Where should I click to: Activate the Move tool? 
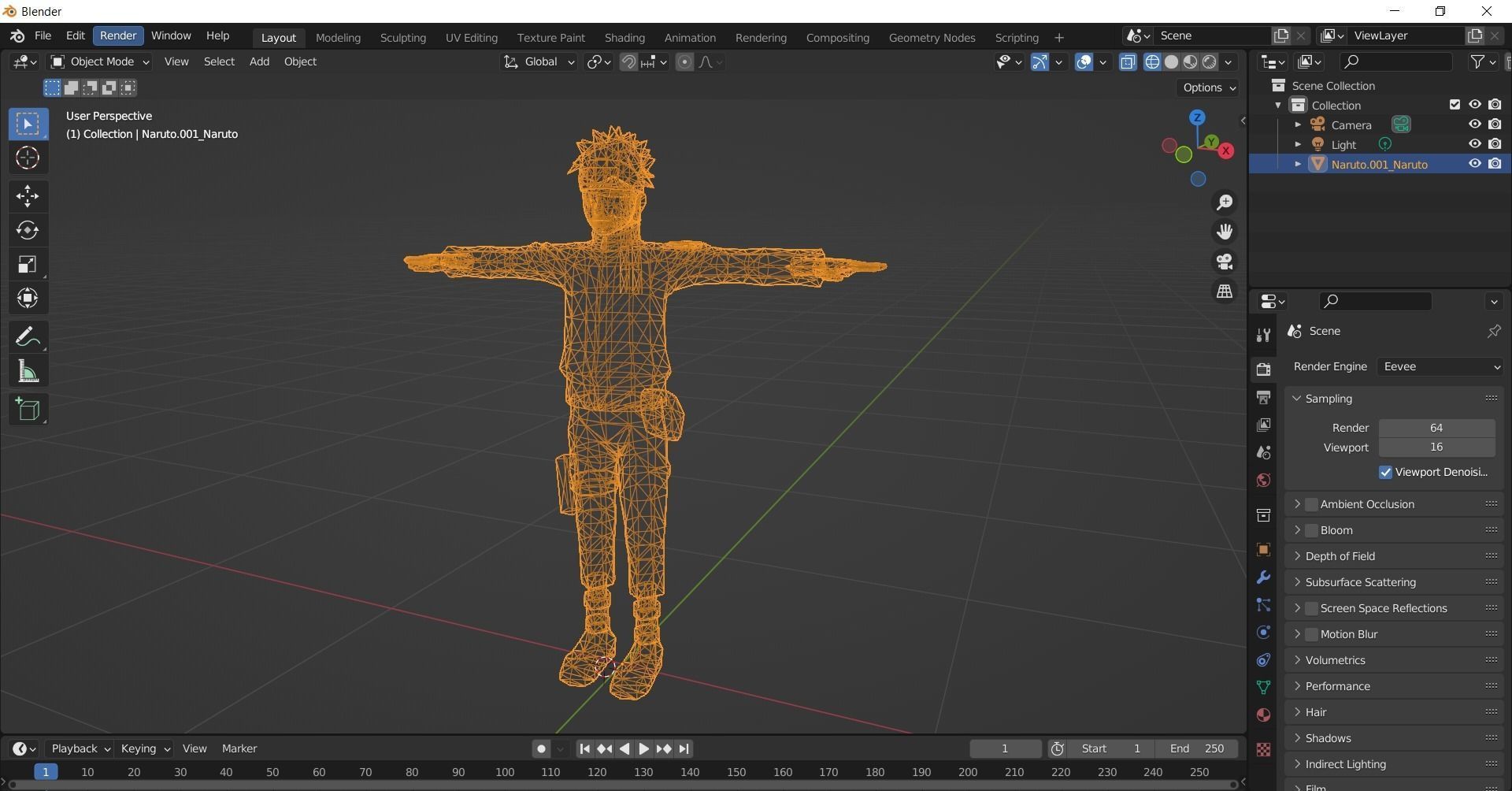pyautogui.click(x=28, y=196)
